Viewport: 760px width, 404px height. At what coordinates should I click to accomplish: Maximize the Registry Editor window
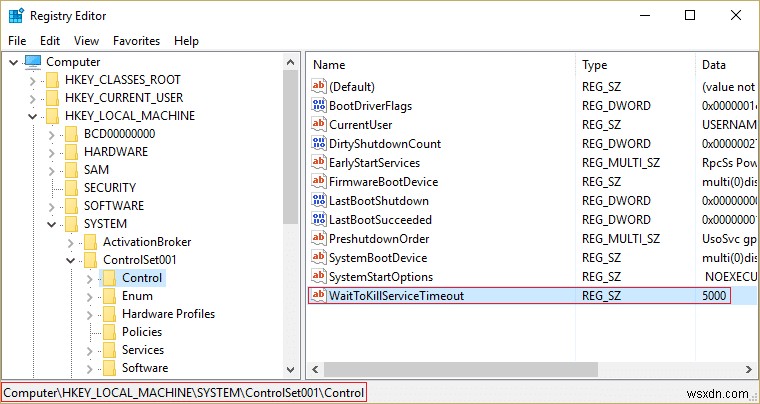(690, 16)
